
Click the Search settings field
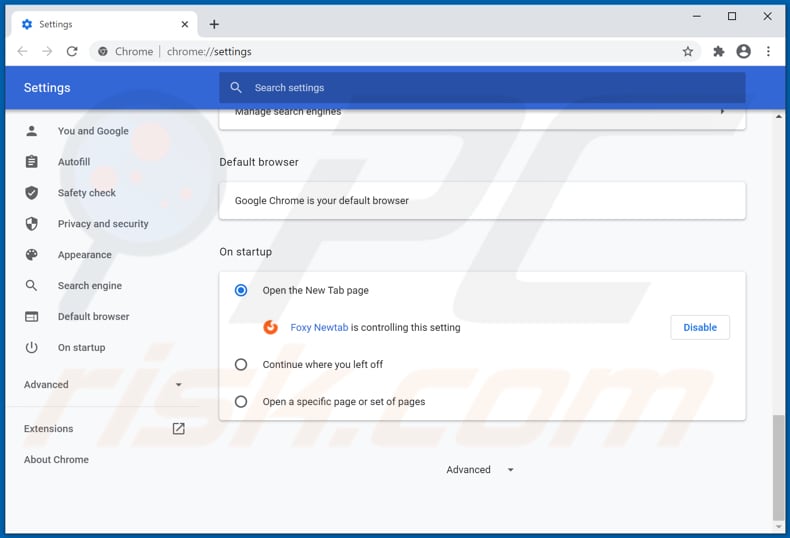point(482,87)
